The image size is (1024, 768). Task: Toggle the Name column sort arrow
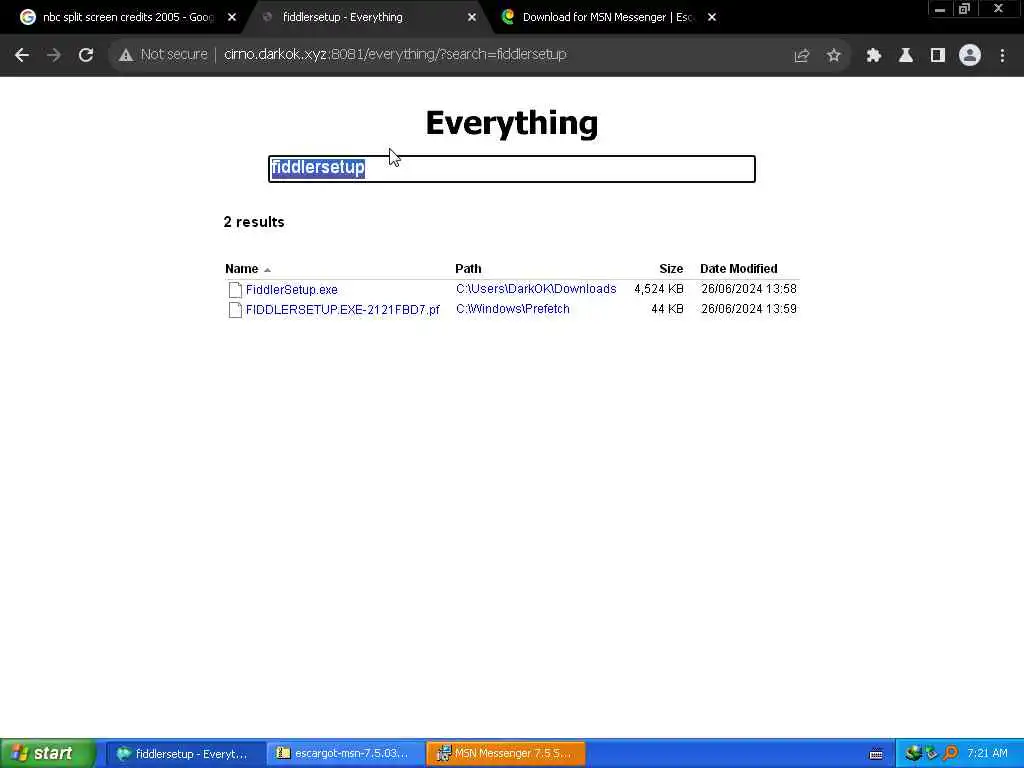tap(267, 270)
